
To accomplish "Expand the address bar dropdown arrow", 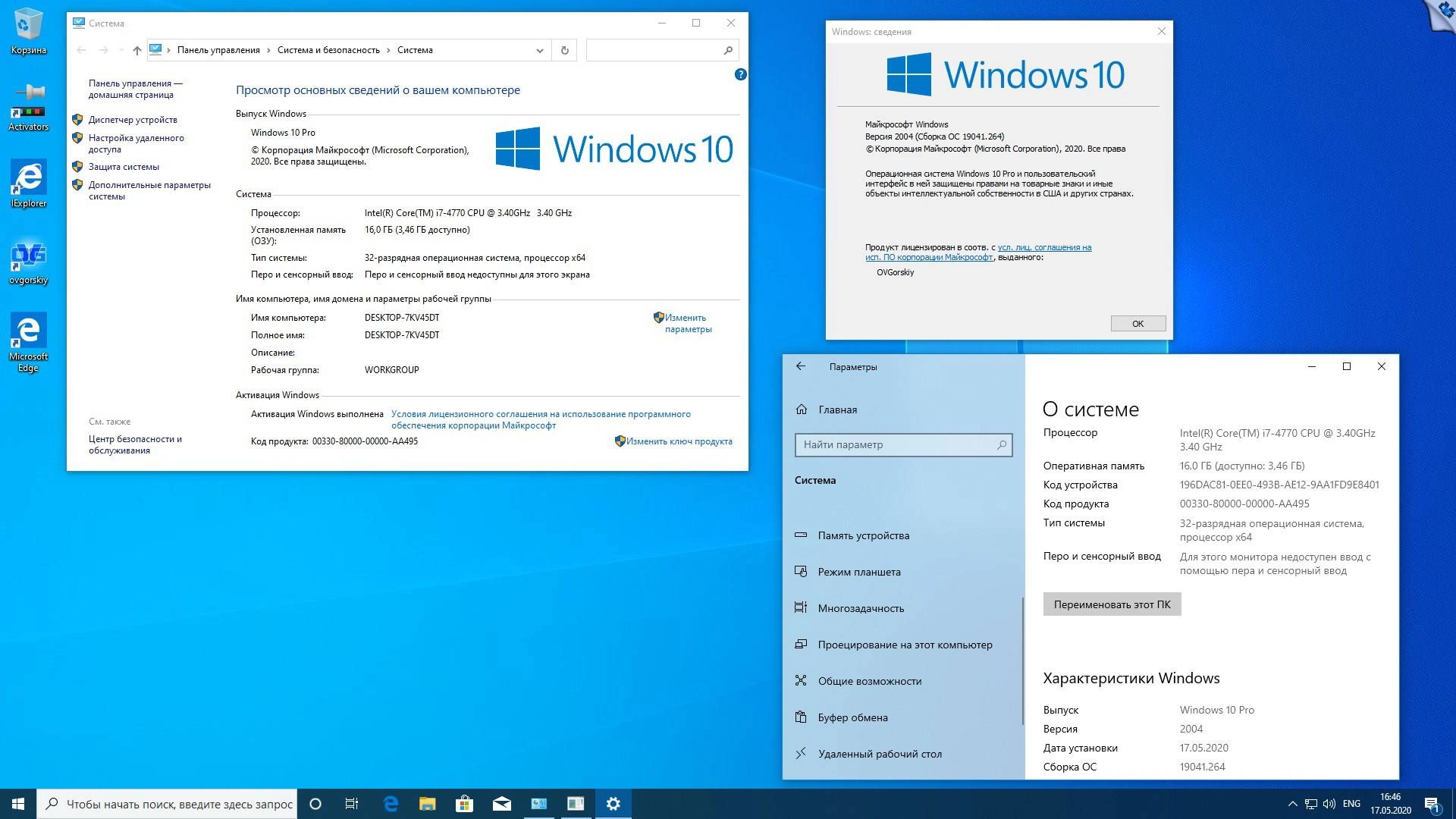I will 539,50.
